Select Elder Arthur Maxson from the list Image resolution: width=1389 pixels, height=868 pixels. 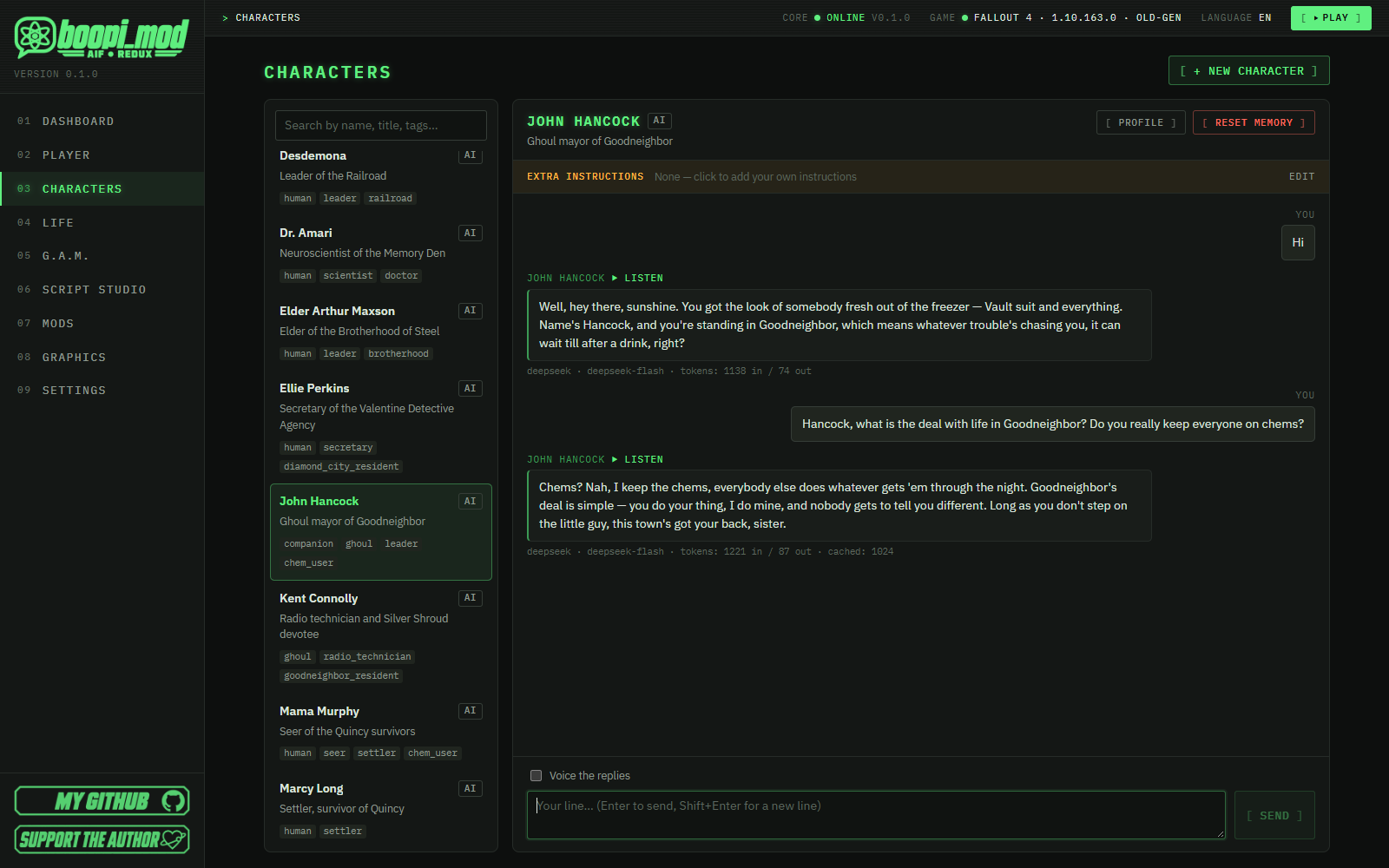380,332
